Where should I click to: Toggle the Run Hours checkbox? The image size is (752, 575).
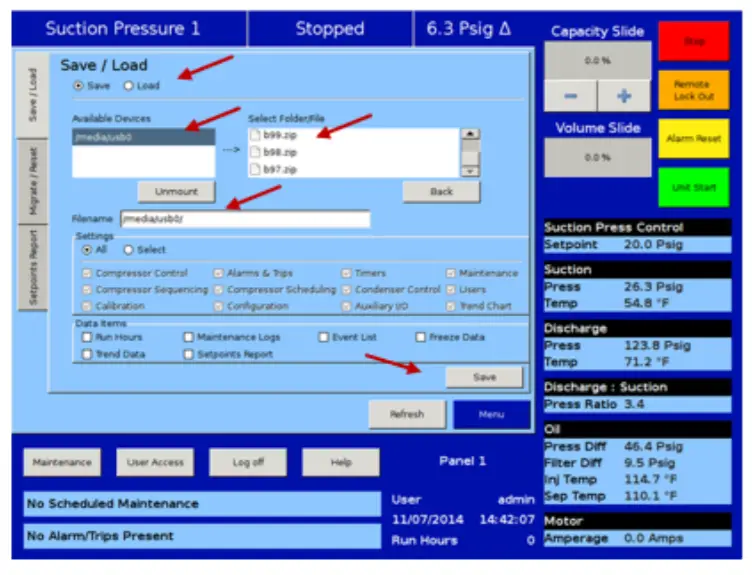click(87, 337)
